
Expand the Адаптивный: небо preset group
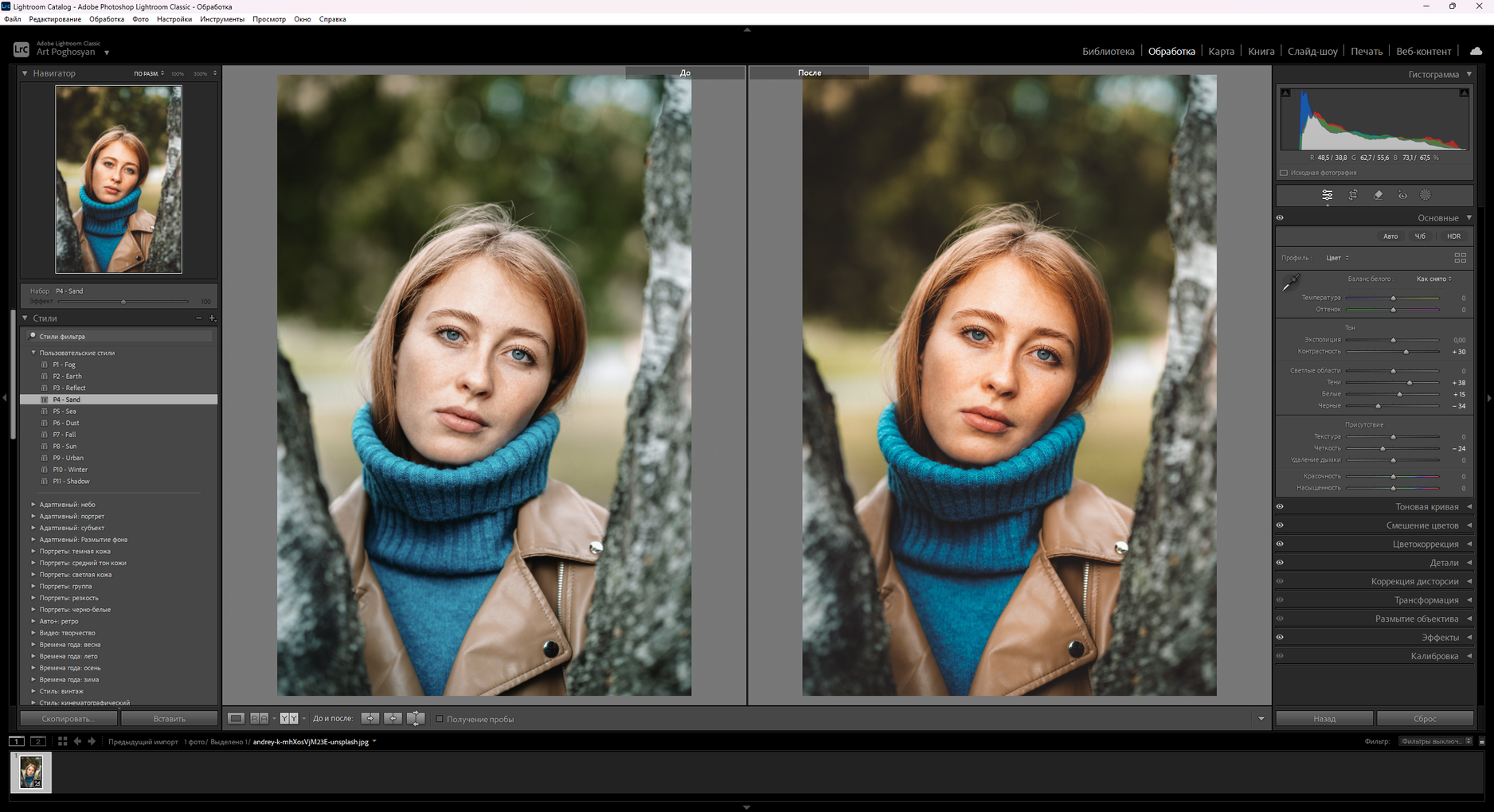33,505
